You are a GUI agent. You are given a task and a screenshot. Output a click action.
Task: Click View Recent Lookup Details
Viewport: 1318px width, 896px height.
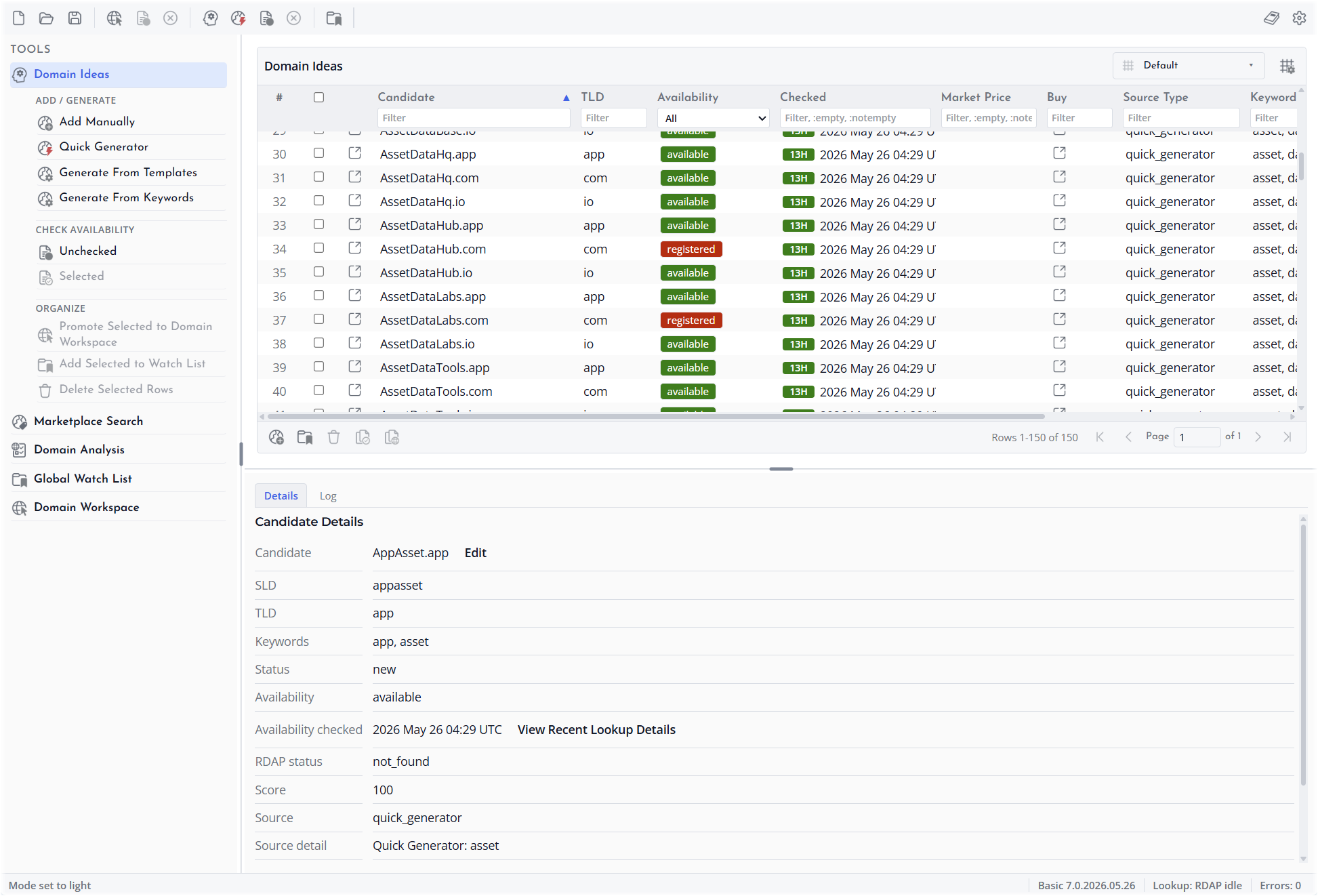[x=596, y=730]
